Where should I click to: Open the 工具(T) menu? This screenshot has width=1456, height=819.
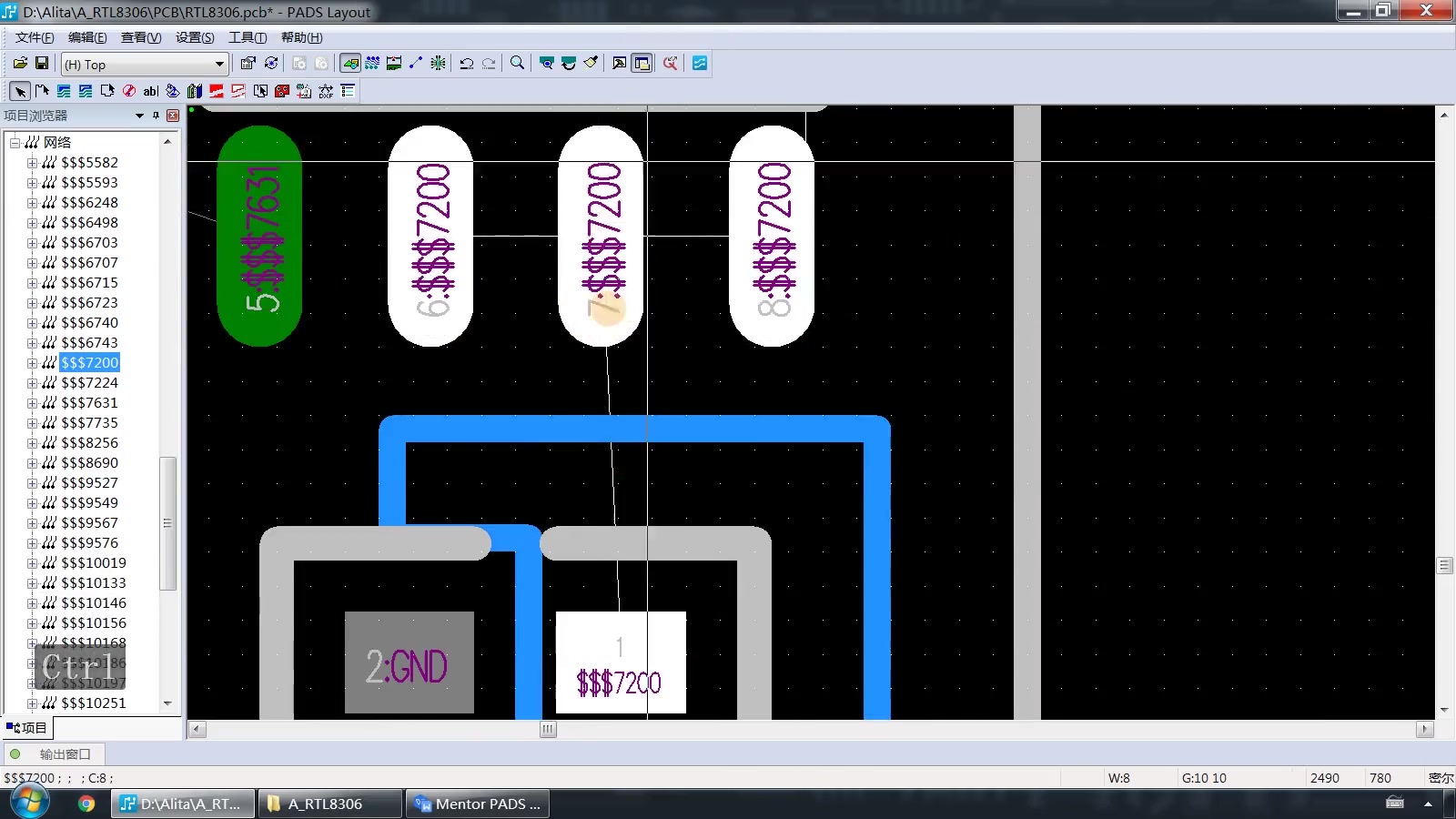(248, 37)
